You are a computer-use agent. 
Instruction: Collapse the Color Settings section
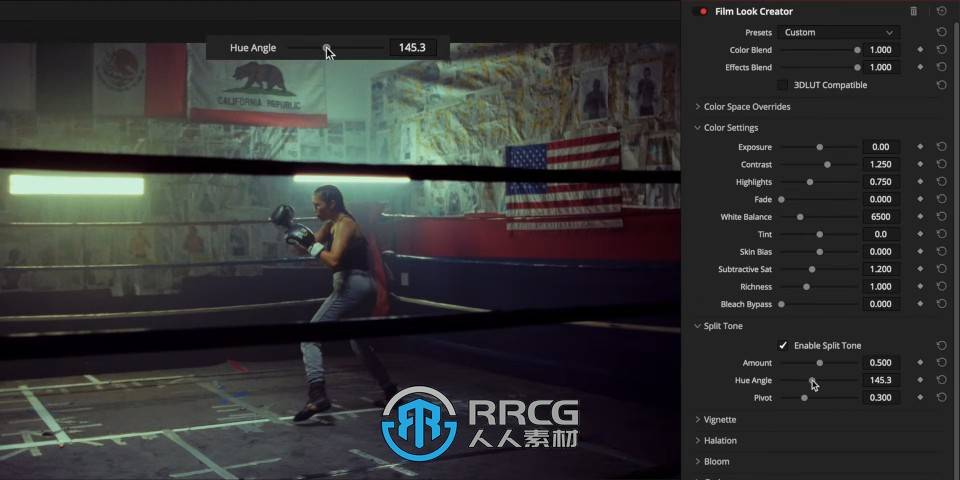click(730, 128)
